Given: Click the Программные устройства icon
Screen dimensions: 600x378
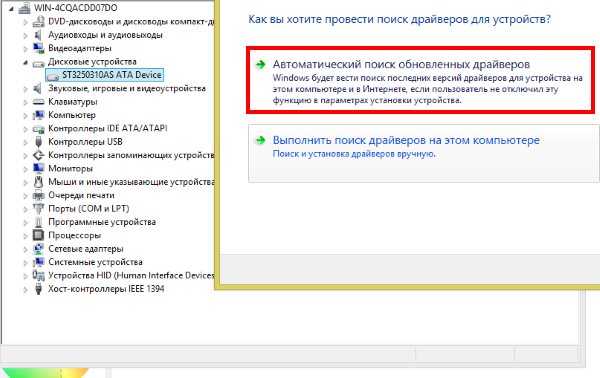Looking at the screenshot, I should (38, 222).
